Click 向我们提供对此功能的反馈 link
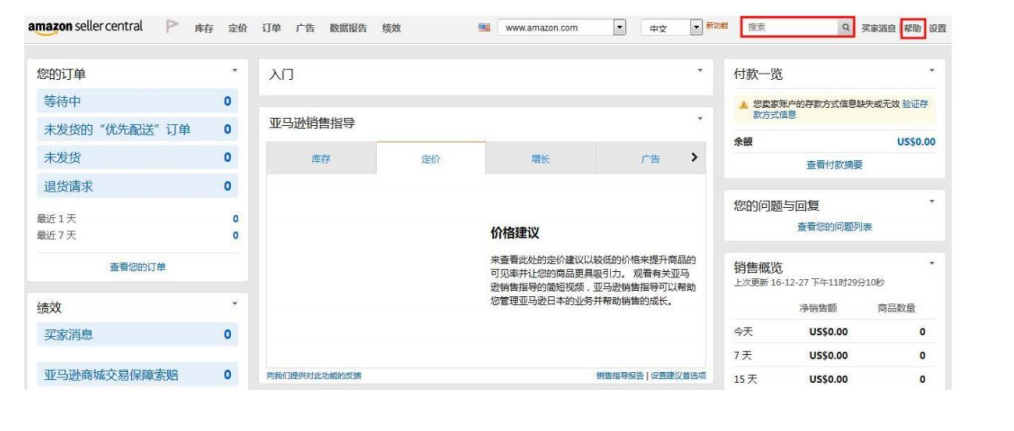 point(314,375)
